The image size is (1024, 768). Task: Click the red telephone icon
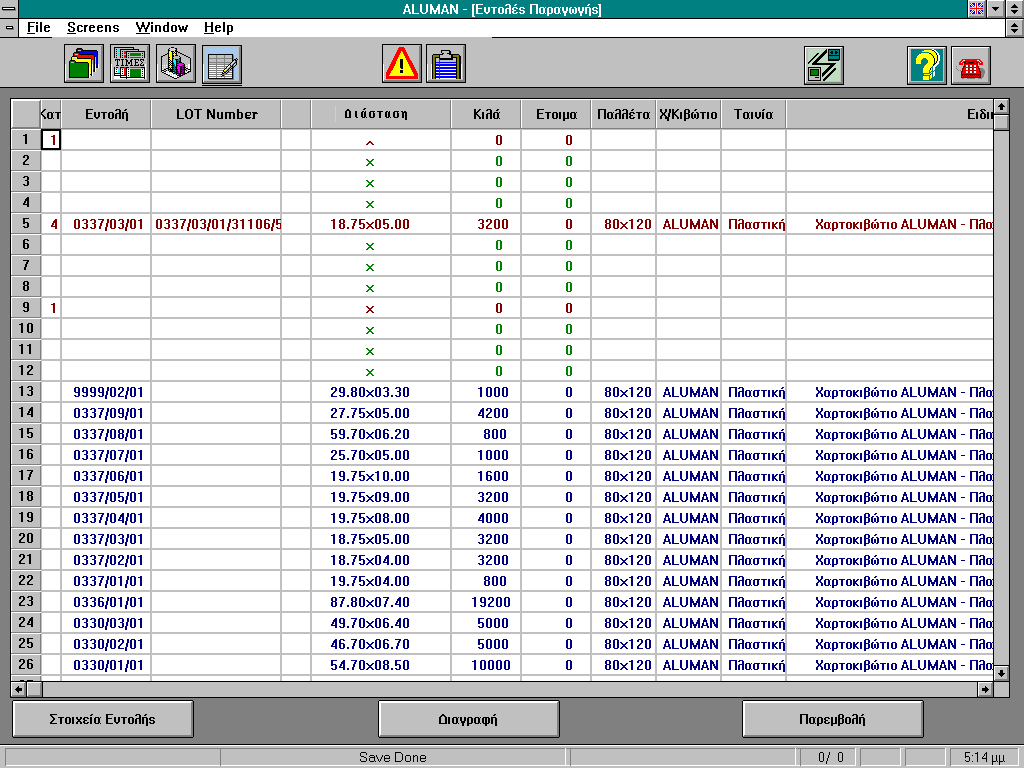click(x=970, y=66)
